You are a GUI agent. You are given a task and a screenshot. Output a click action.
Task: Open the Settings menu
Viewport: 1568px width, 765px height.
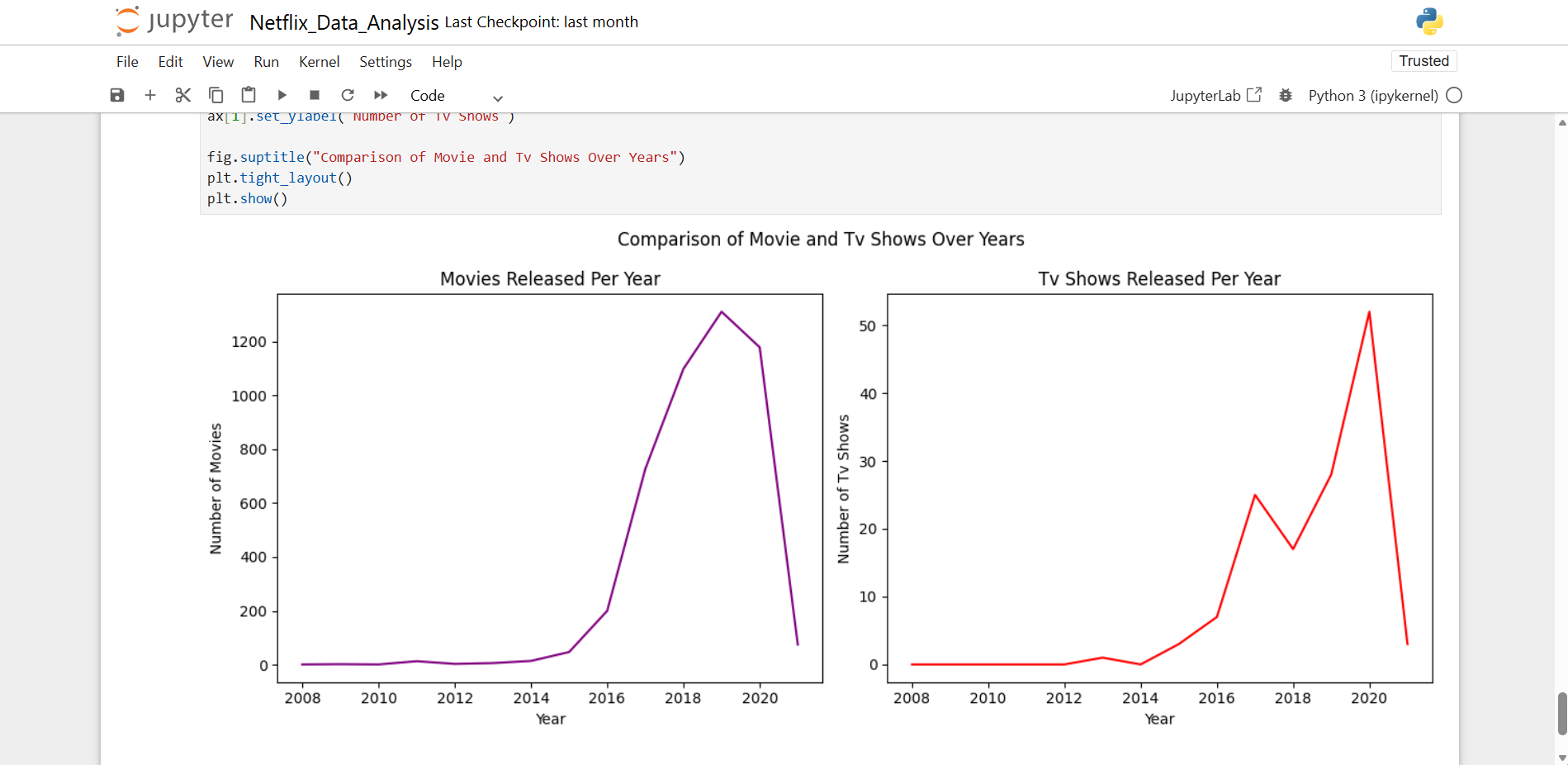tap(385, 62)
